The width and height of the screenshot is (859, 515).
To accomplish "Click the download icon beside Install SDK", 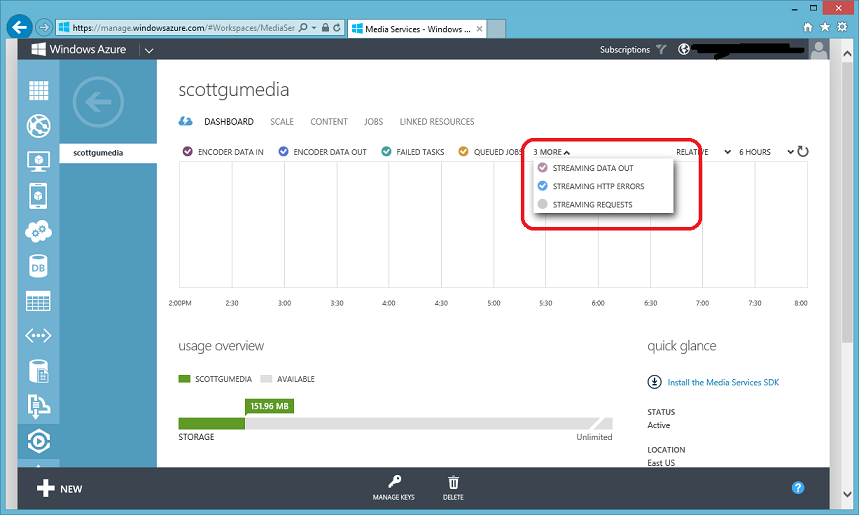I will 655,382.
